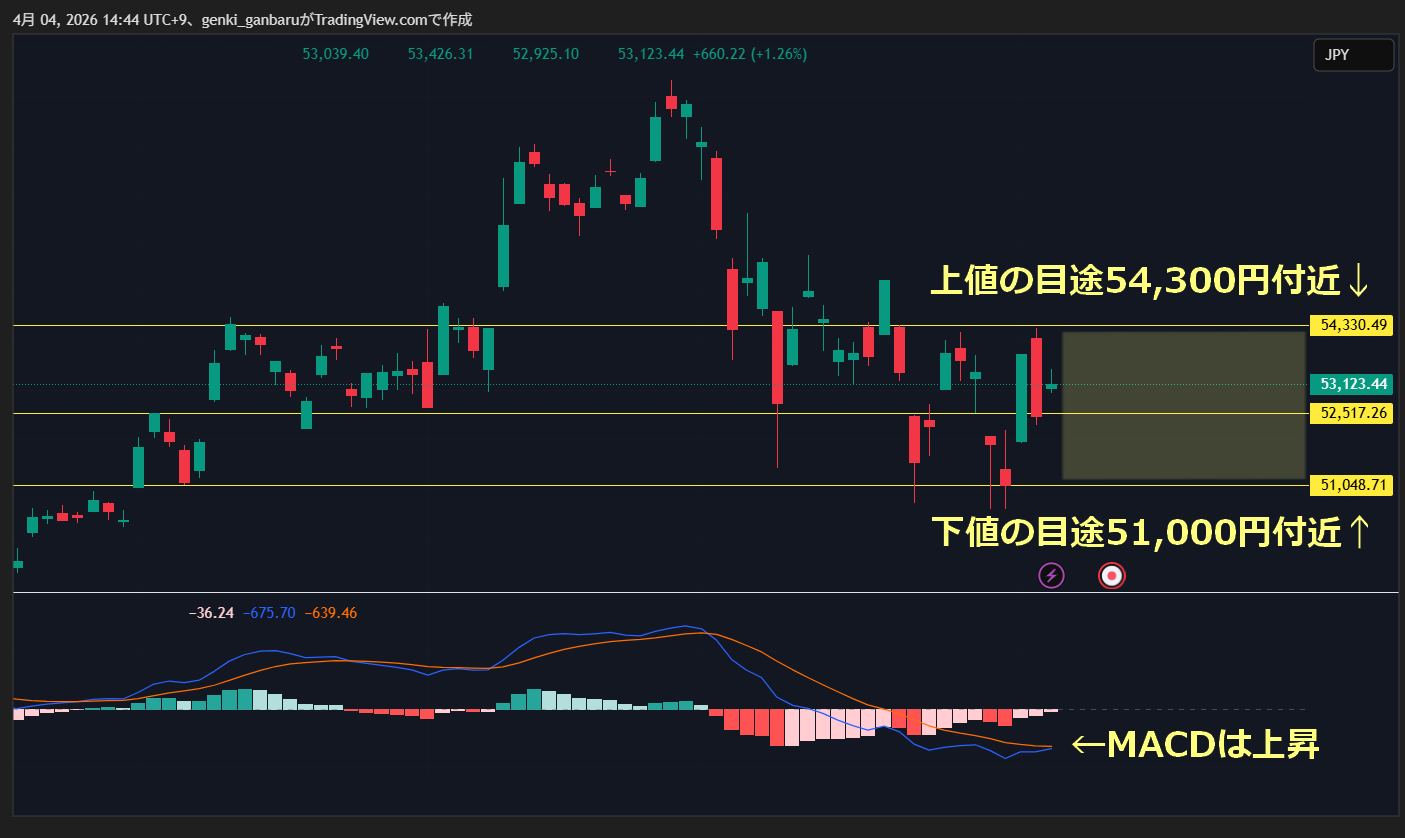1405x838 pixels.
Task: Click MACD histogram value -36.24
Action: coord(211,613)
